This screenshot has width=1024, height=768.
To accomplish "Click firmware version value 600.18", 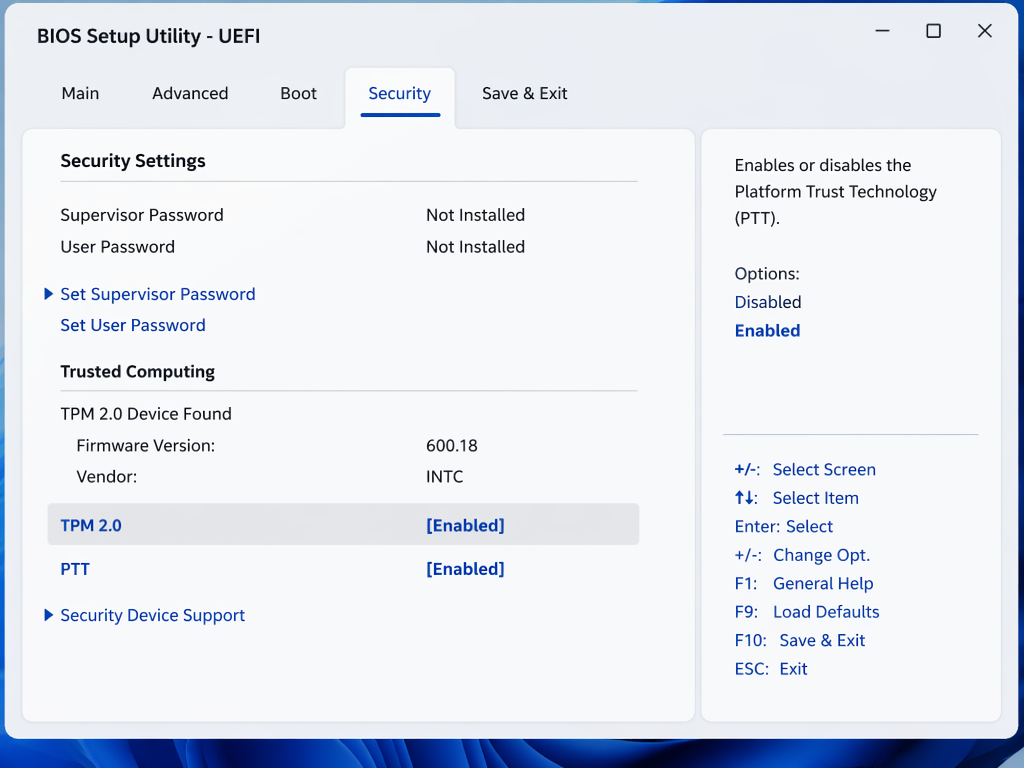I will coord(452,445).
